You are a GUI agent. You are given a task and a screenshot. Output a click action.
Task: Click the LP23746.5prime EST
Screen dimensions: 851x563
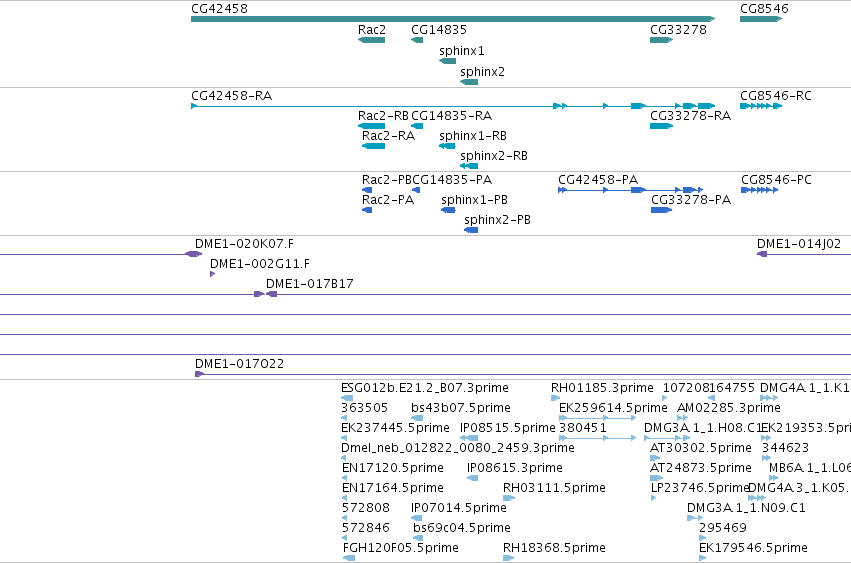point(653,498)
